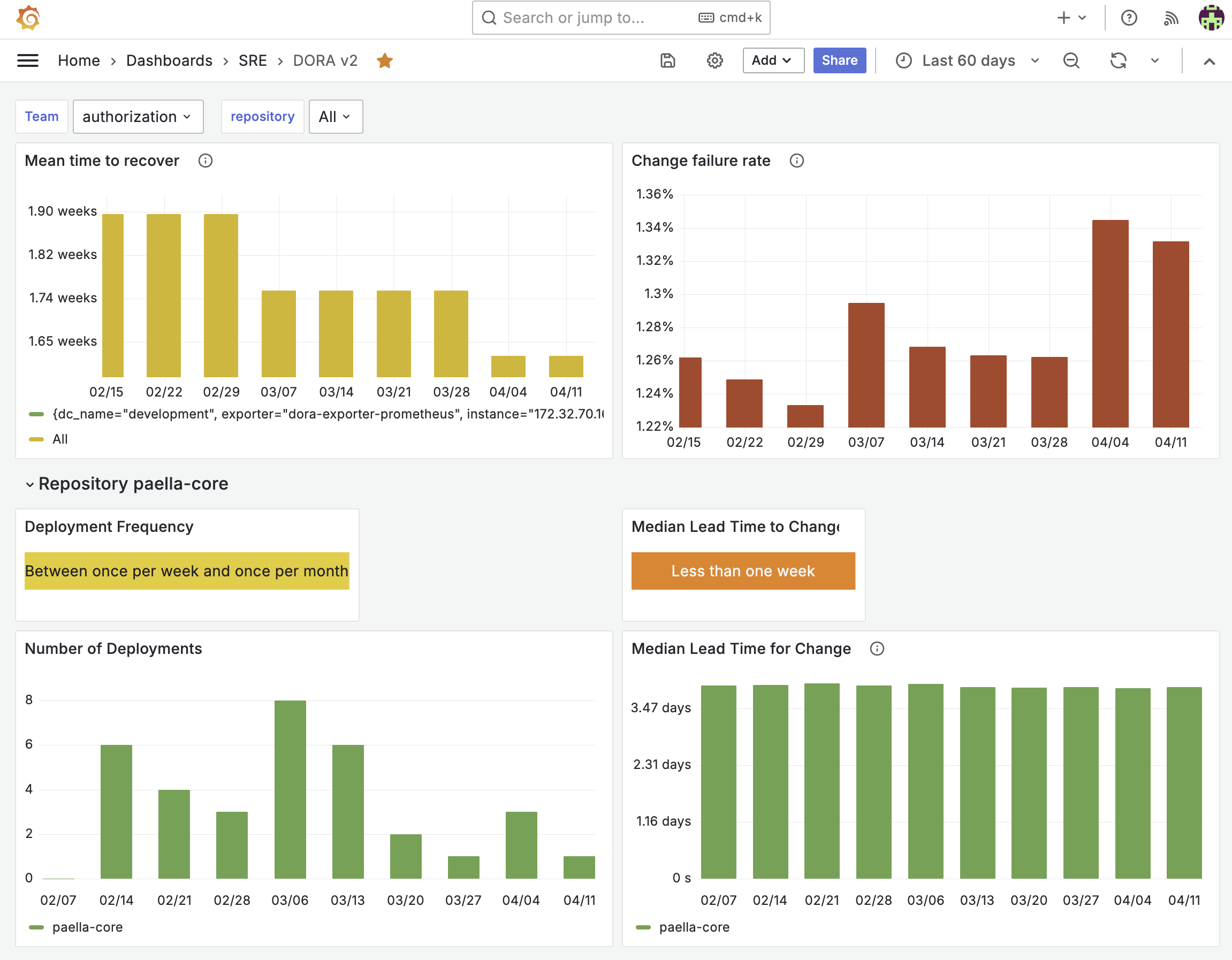Image resolution: width=1232 pixels, height=960 pixels.
Task: Unstar the DORA v2 dashboard
Action: [385, 60]
